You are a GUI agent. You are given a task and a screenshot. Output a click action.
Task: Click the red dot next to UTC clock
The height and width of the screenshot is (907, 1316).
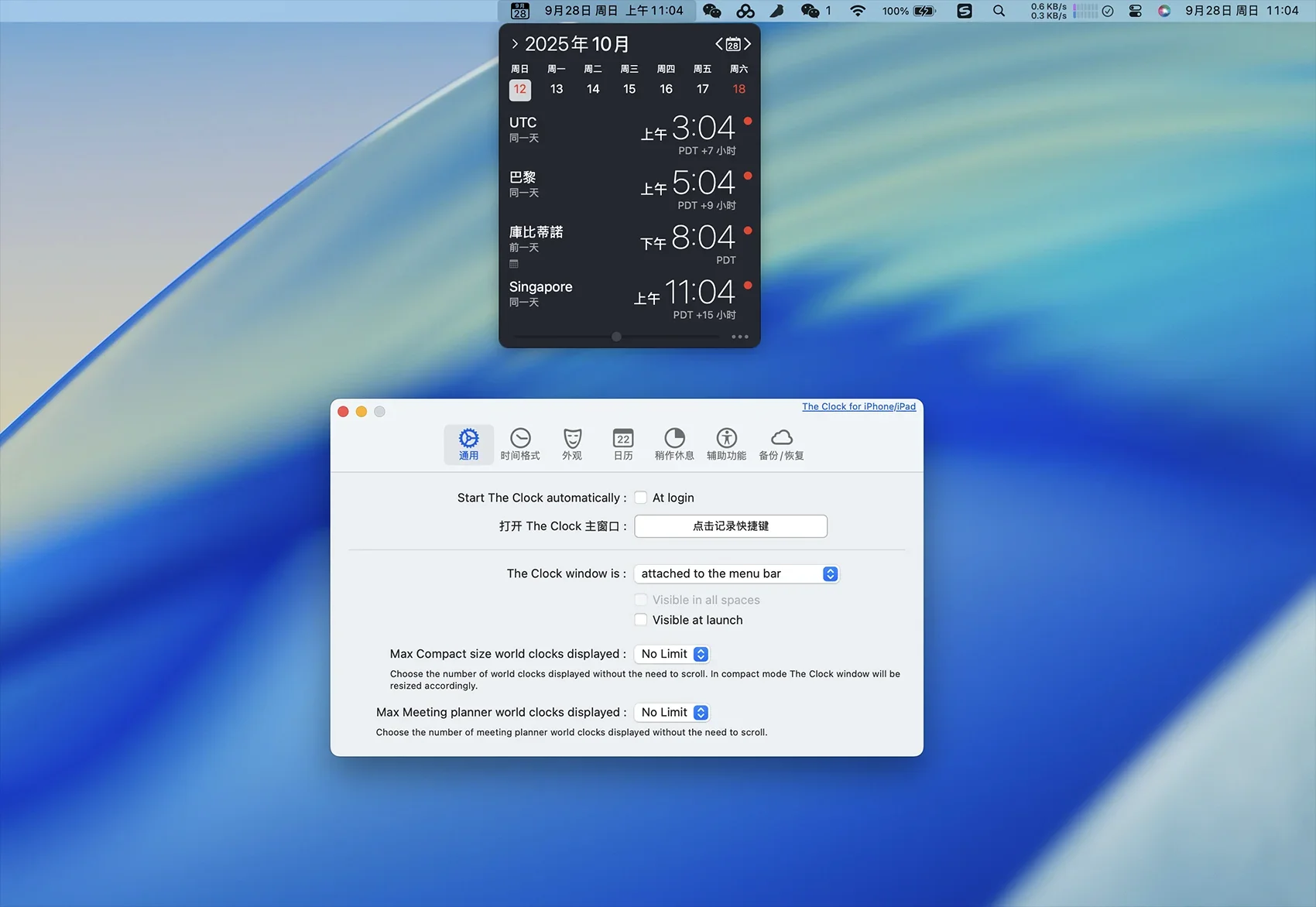point(748,121)
